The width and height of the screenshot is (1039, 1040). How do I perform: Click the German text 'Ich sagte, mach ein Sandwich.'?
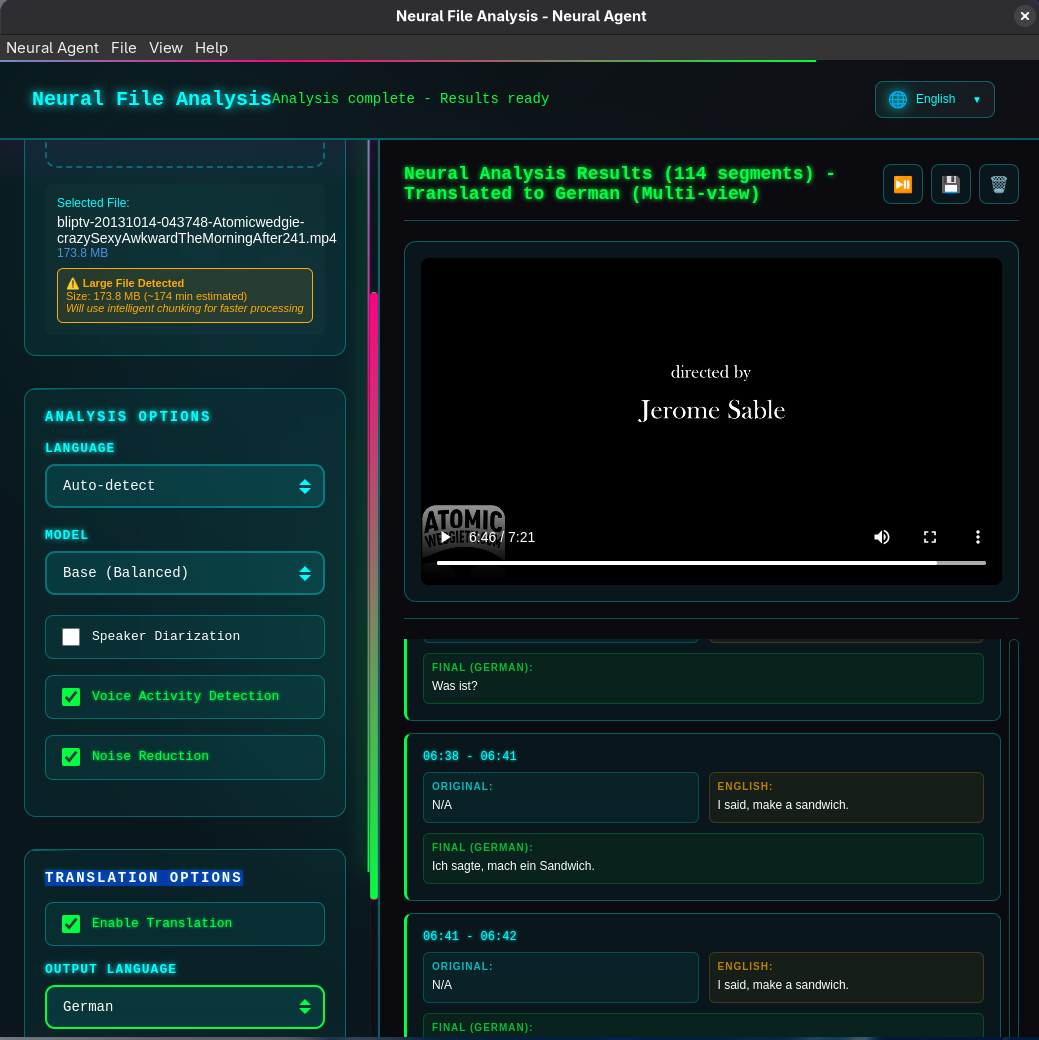point(513,866)
